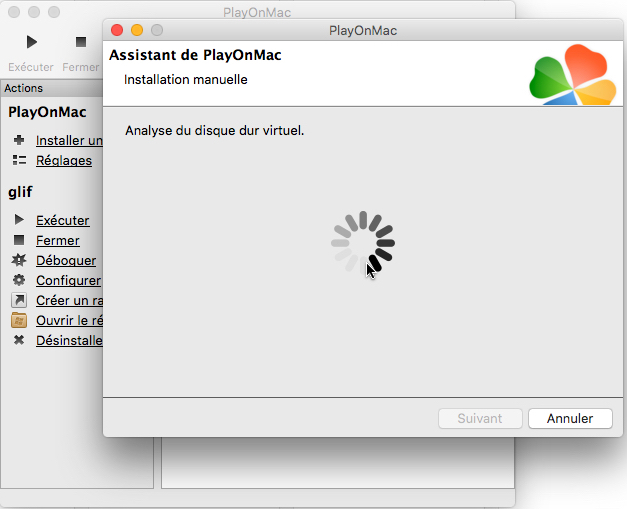Image resolution: width=627 pixels, height=509 pixels.
Task: Open the Configurer link for glif
Action: click(68, 280)
